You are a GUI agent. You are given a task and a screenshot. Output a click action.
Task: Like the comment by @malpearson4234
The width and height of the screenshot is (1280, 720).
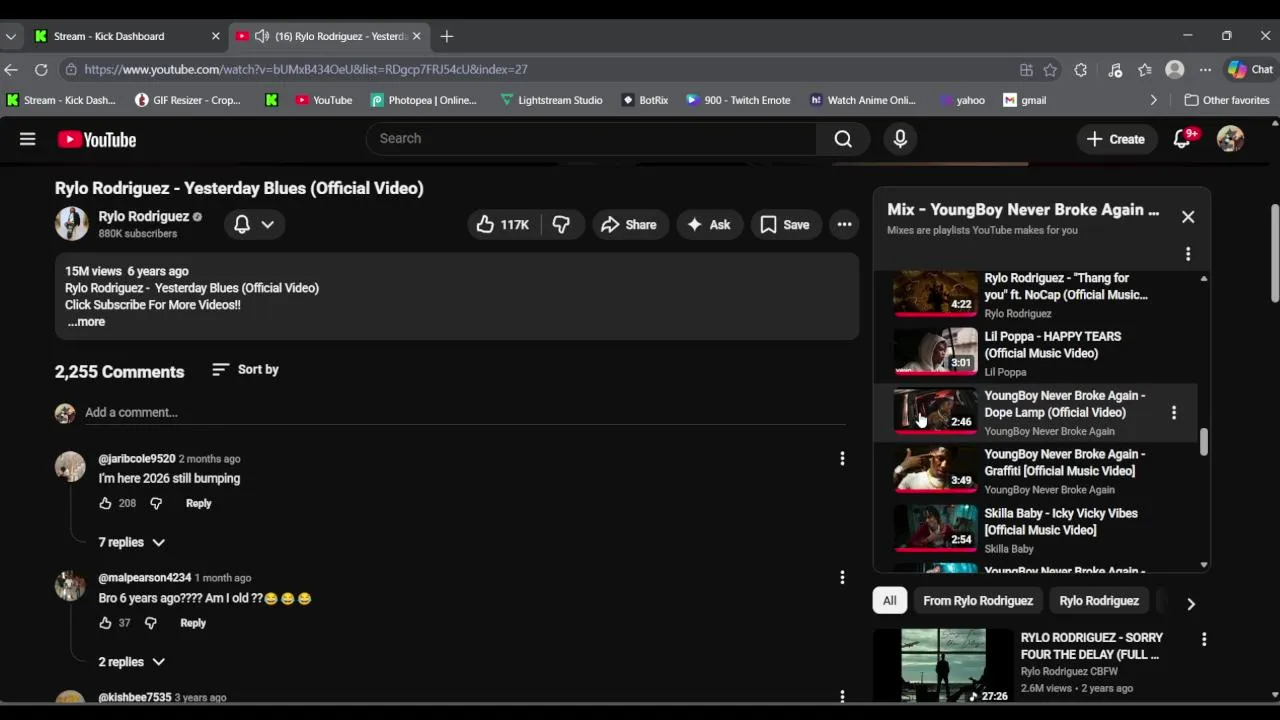point(105,623)
